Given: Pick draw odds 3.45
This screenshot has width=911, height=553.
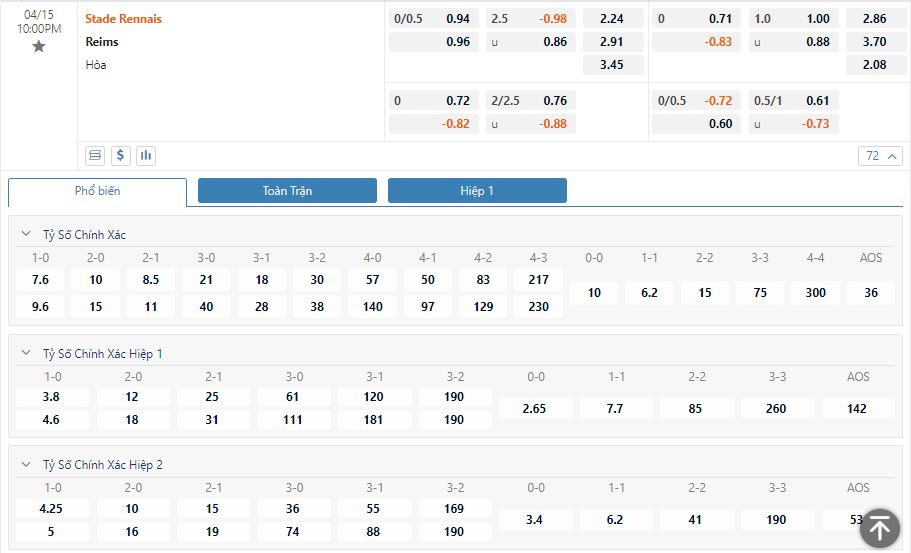Looking at the screenshot, I should 613,64.
